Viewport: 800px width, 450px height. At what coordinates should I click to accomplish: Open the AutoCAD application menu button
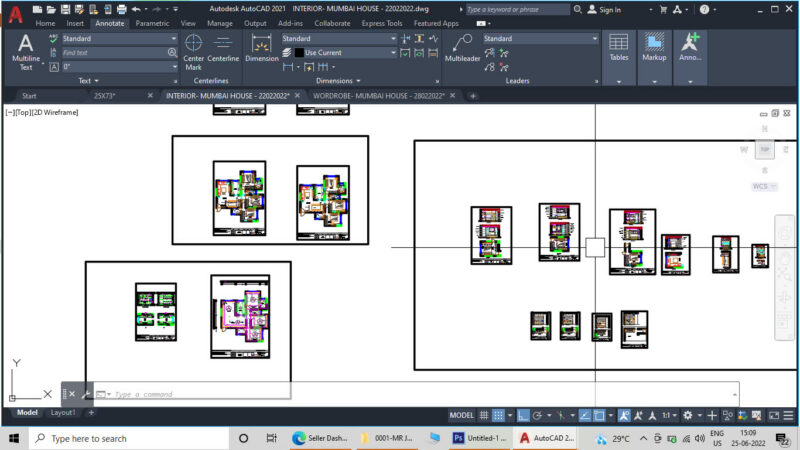(x=15, y=14)
